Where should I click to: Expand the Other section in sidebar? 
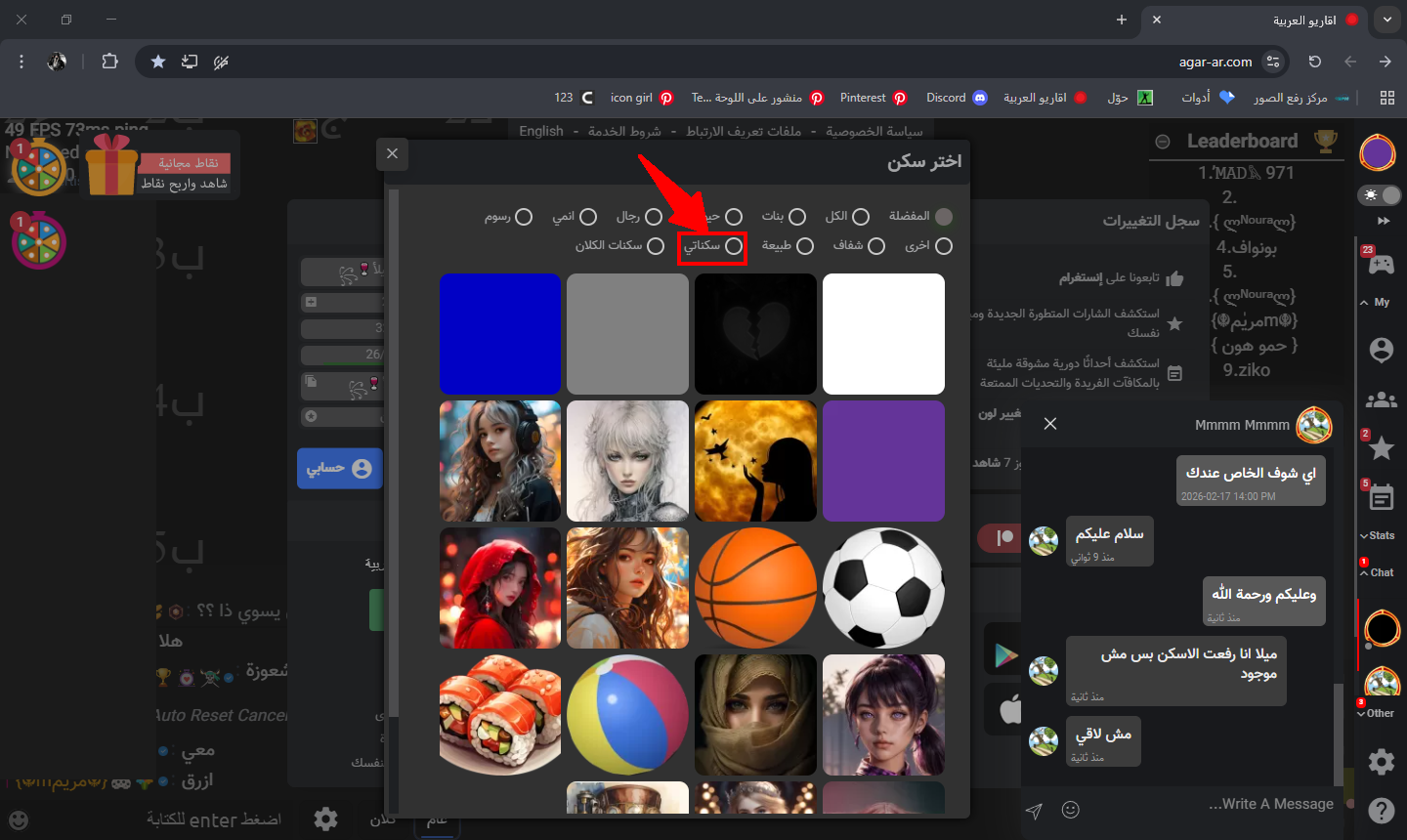[x=1376, y=713]
